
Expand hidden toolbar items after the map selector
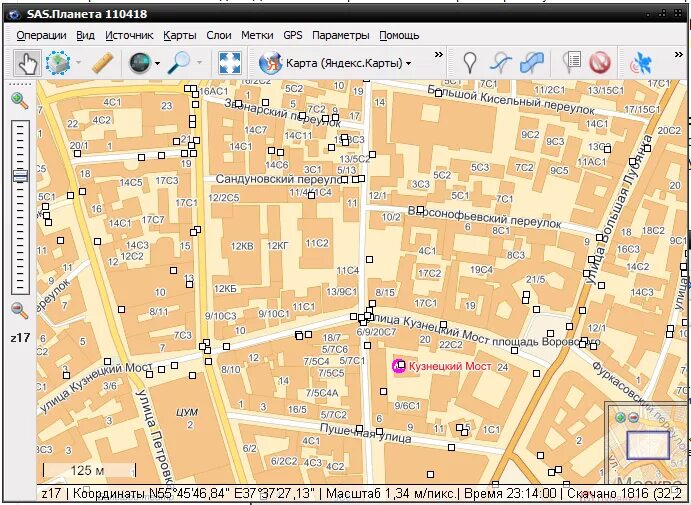click(438, 55)
